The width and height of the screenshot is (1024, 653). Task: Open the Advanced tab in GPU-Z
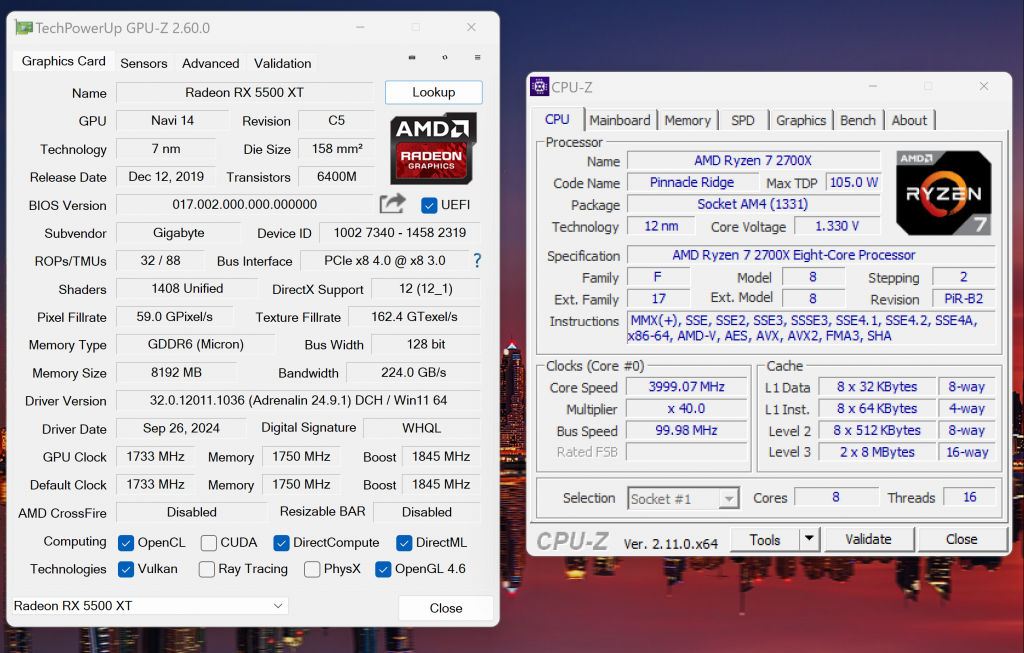(210, 63)
